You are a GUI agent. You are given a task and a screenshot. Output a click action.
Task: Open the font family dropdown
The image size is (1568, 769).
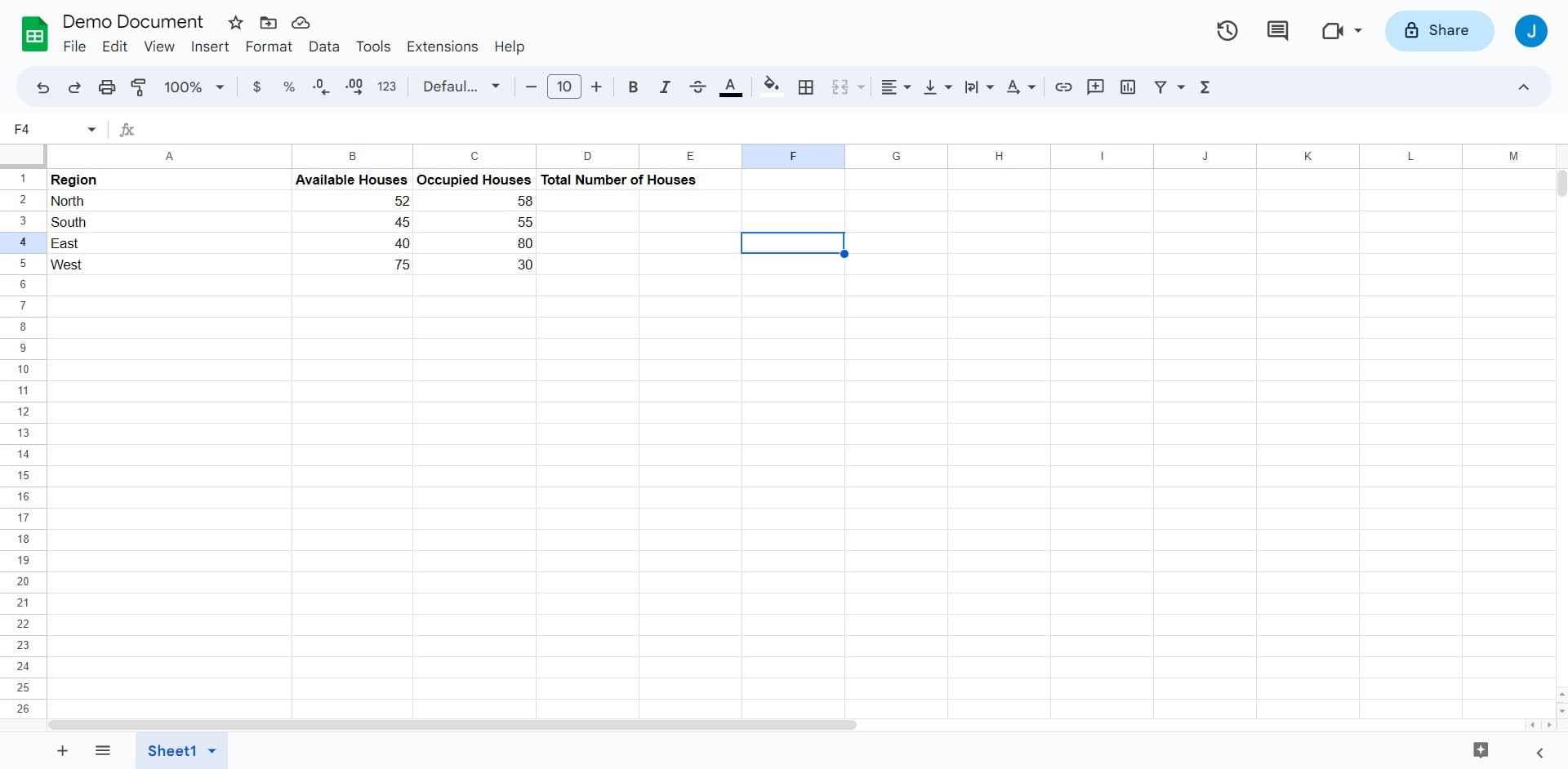460,87
